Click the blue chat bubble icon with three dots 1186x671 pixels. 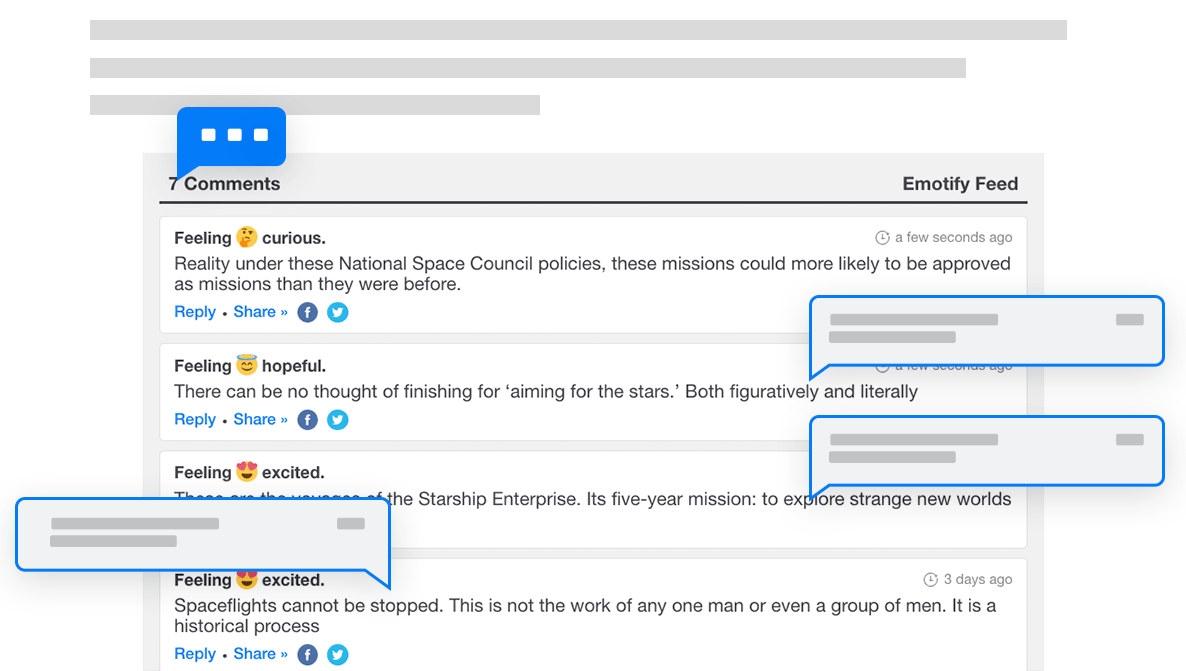tap(232, 136)
